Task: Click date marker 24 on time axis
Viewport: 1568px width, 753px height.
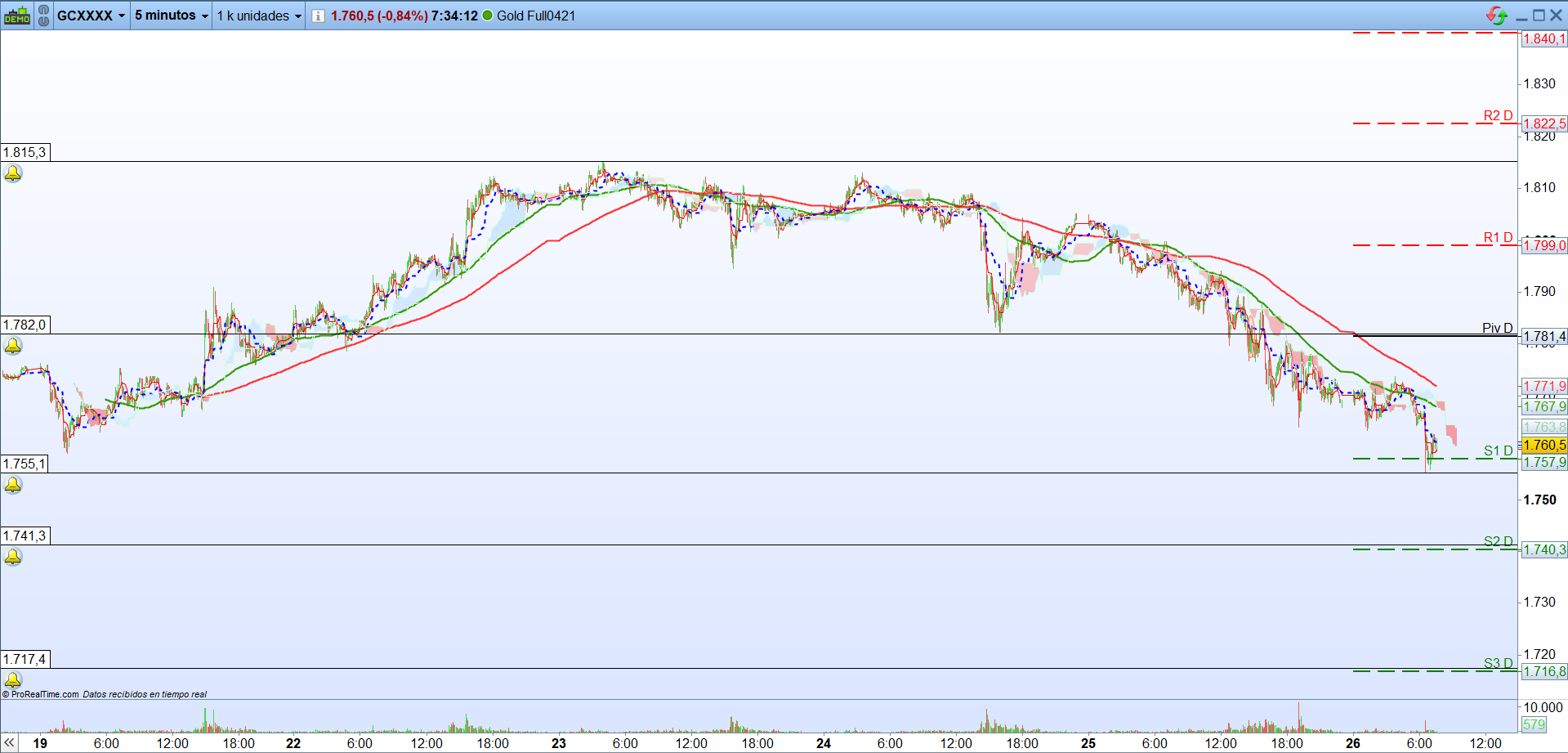Action: [x=824, y=743]
